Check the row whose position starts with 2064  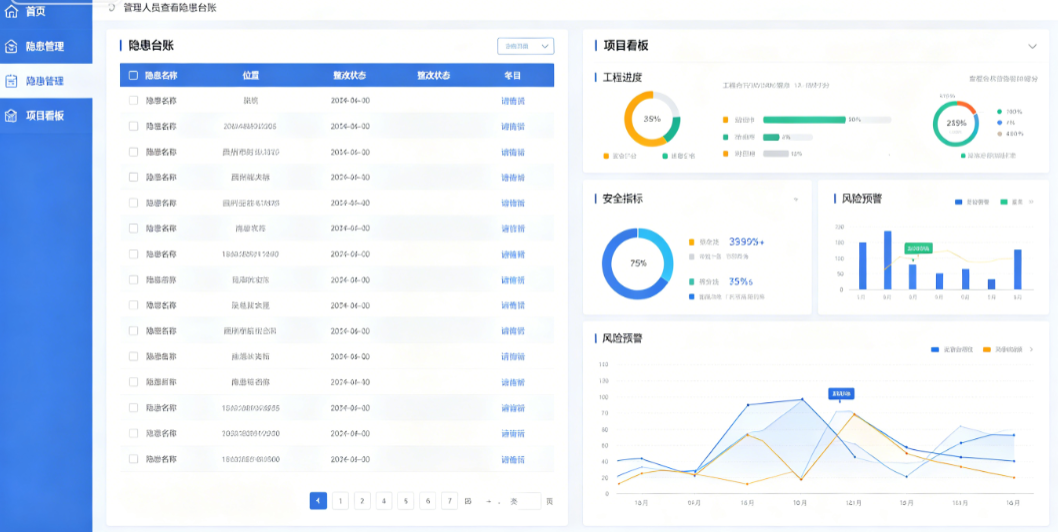(133, 126)
